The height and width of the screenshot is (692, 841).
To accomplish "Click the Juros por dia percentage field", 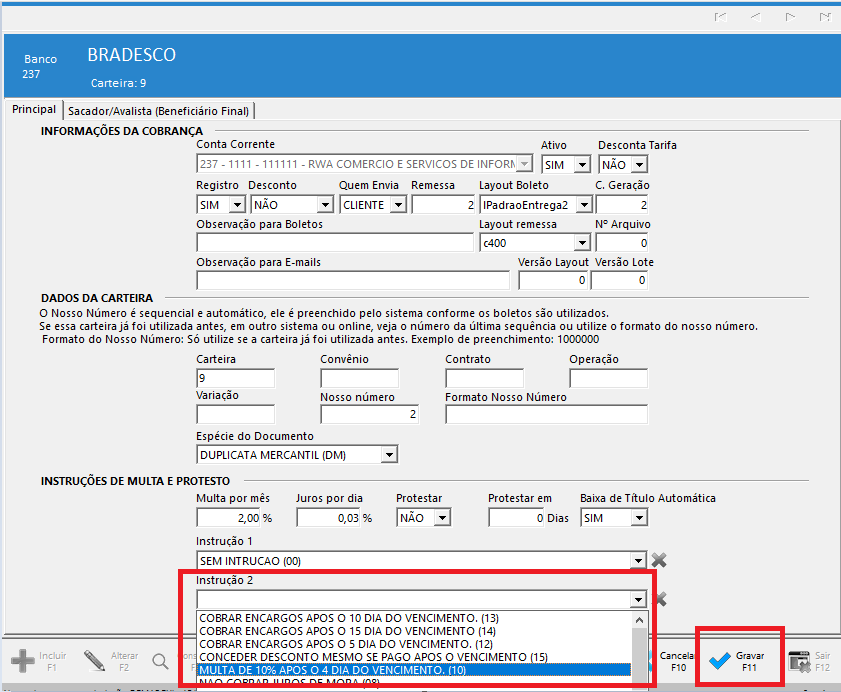I will pyautogui.click(x=328, y=518).
